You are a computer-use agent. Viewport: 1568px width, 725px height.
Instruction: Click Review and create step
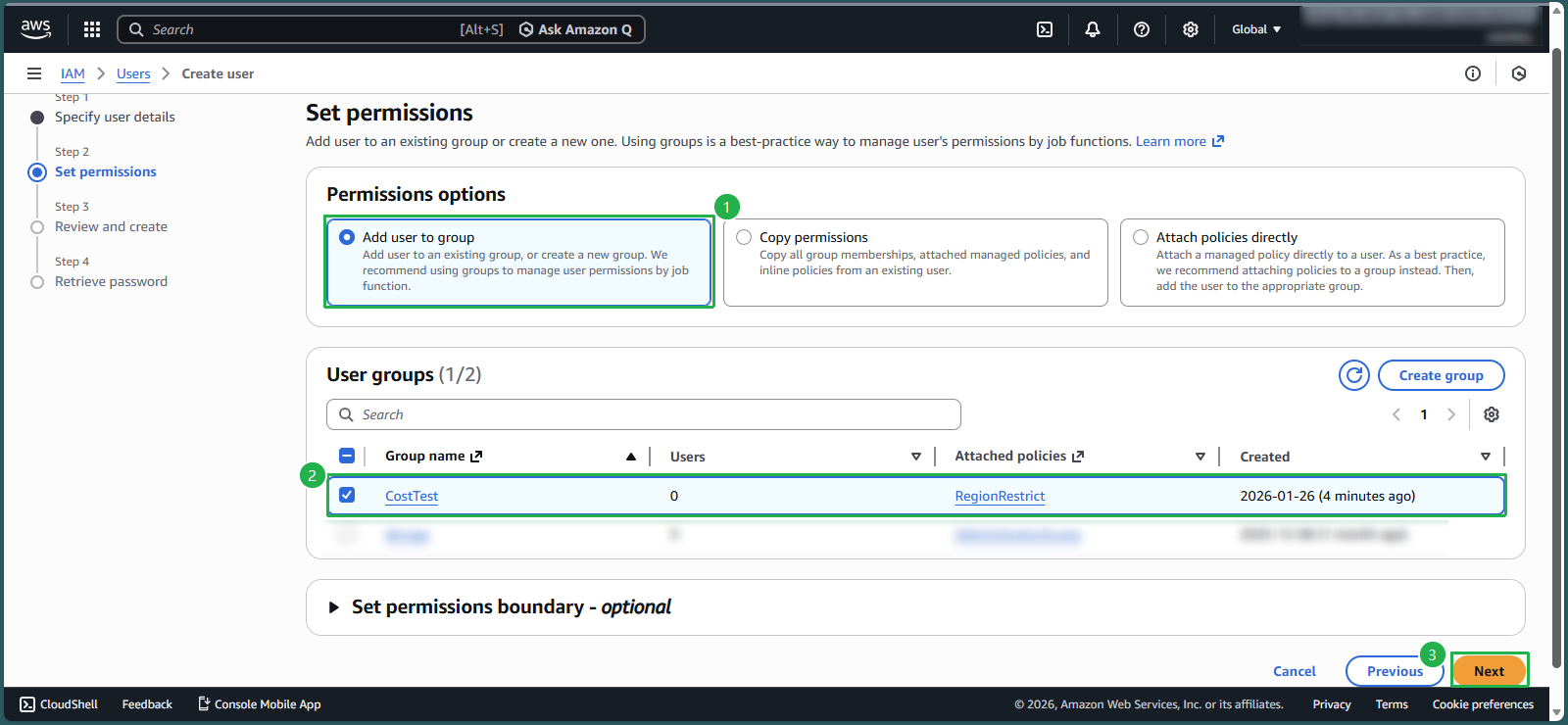[111, 226]
